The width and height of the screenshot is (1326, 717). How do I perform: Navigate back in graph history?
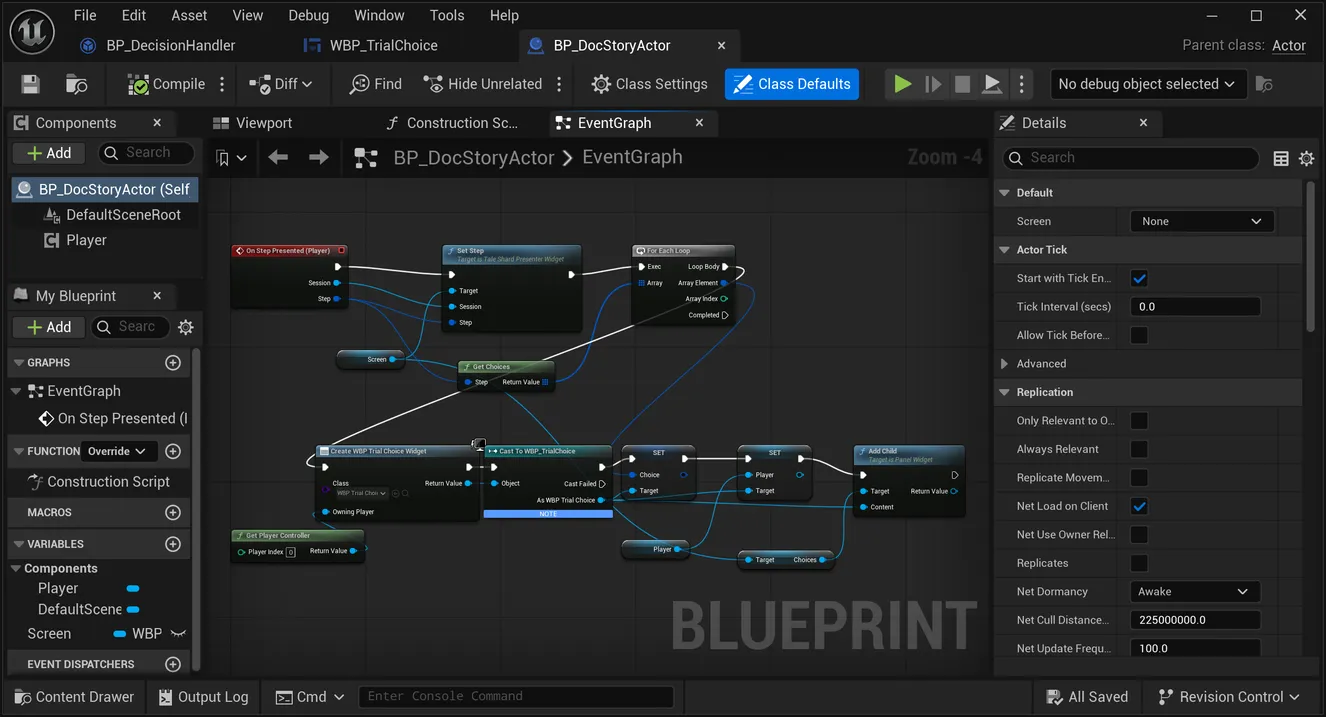[279, 158]
